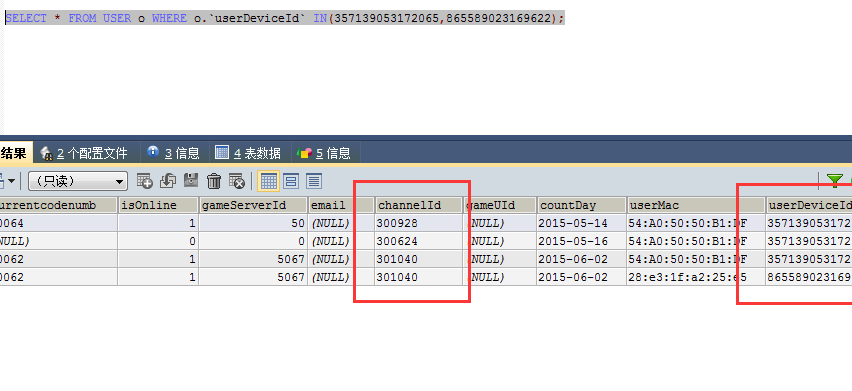The height and width of the screenshot is (391, 852).
Task: Click the green filter funnel icon
Action: tap(835, 181)
